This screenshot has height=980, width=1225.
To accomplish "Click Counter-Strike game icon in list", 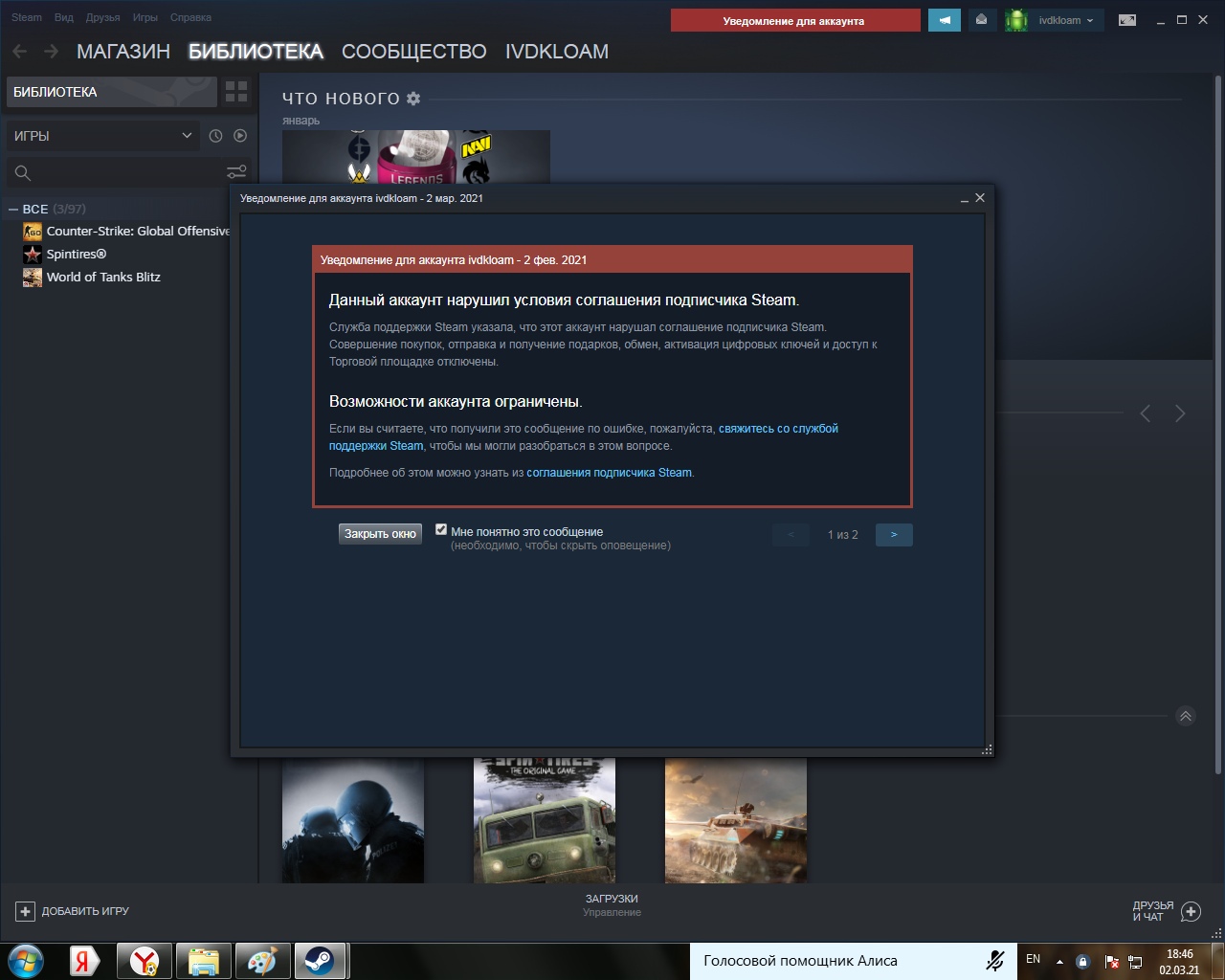I will [x=33, y=232].
